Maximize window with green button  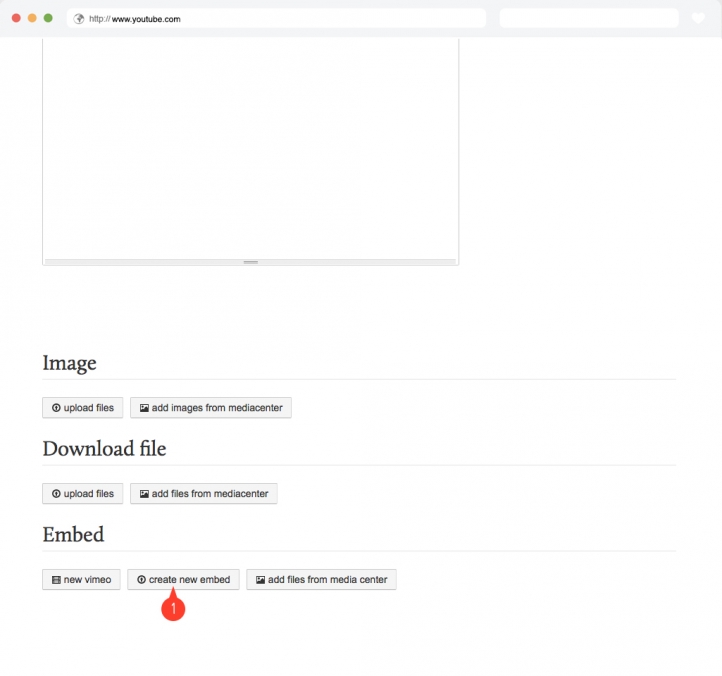(48, 18)
